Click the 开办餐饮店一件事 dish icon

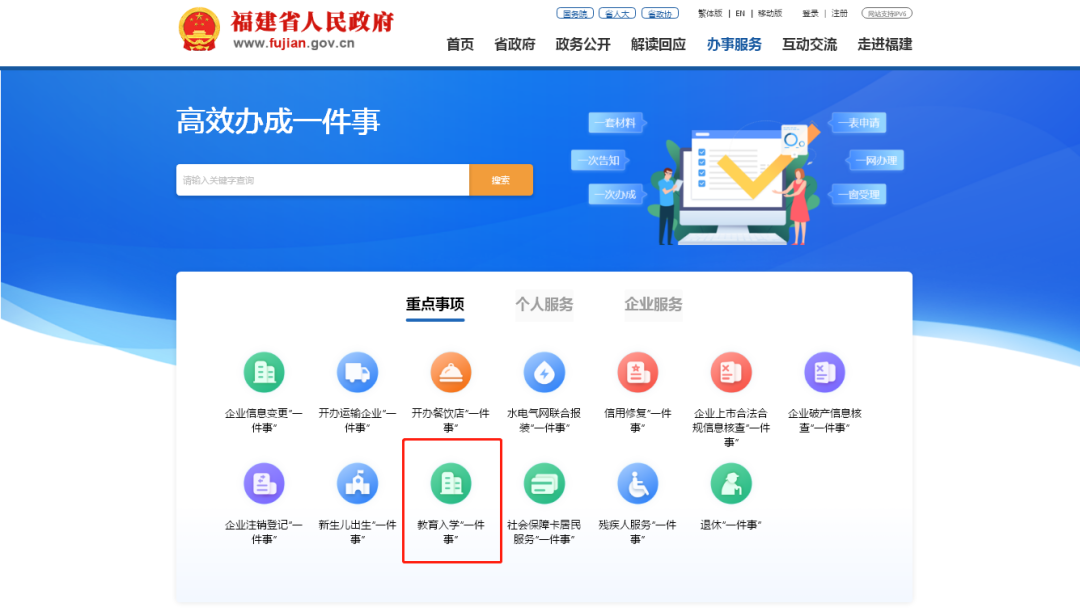451,372
